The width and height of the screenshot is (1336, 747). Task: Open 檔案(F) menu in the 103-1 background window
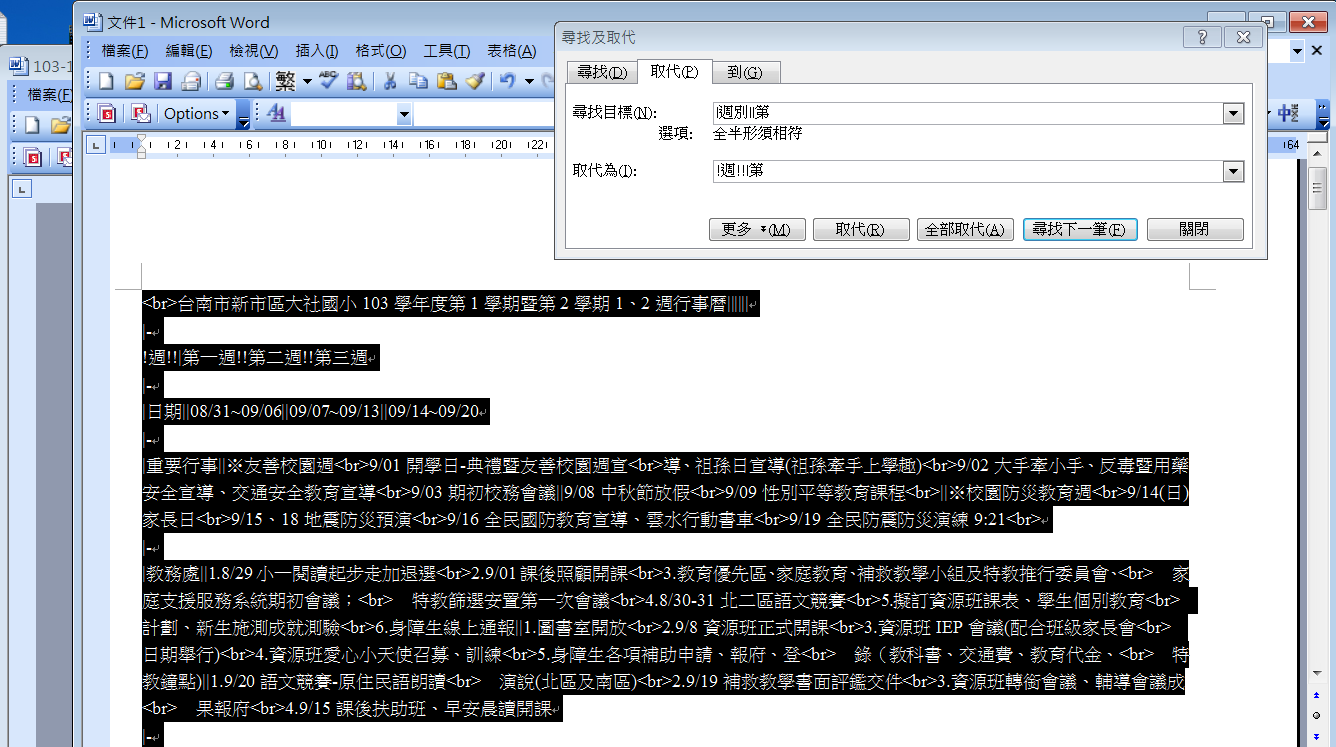pos(49,95)
